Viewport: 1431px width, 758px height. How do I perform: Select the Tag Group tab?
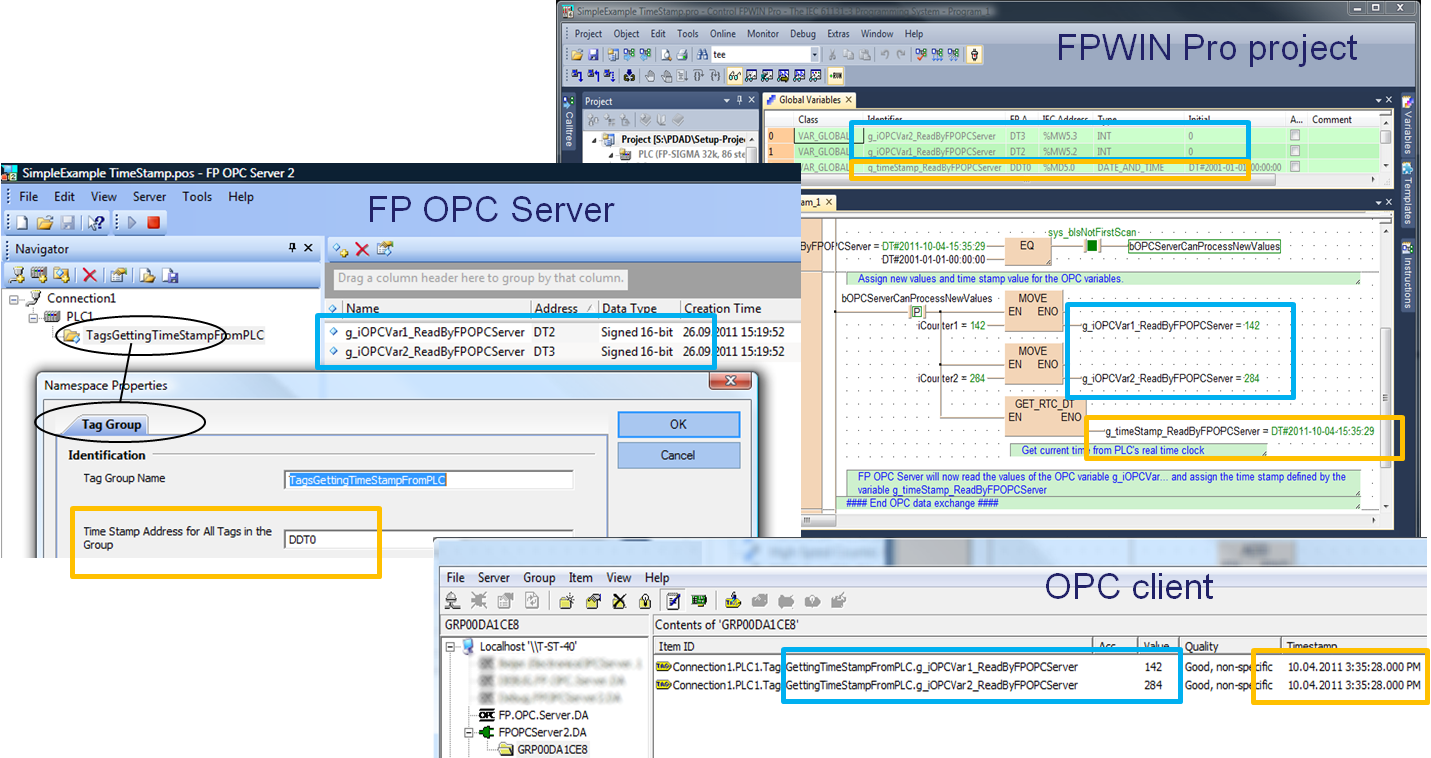tap(111, 424)
